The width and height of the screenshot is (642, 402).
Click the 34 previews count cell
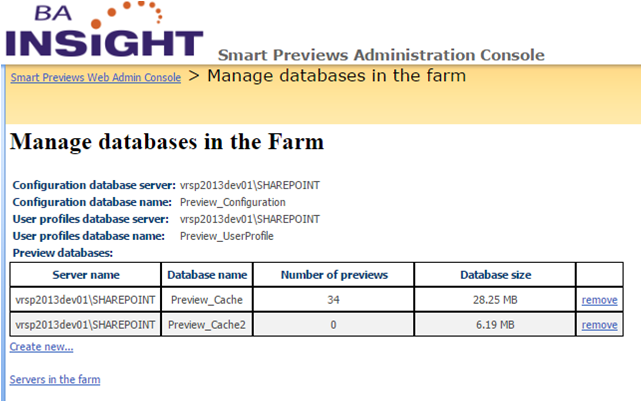tap(333, 299)
